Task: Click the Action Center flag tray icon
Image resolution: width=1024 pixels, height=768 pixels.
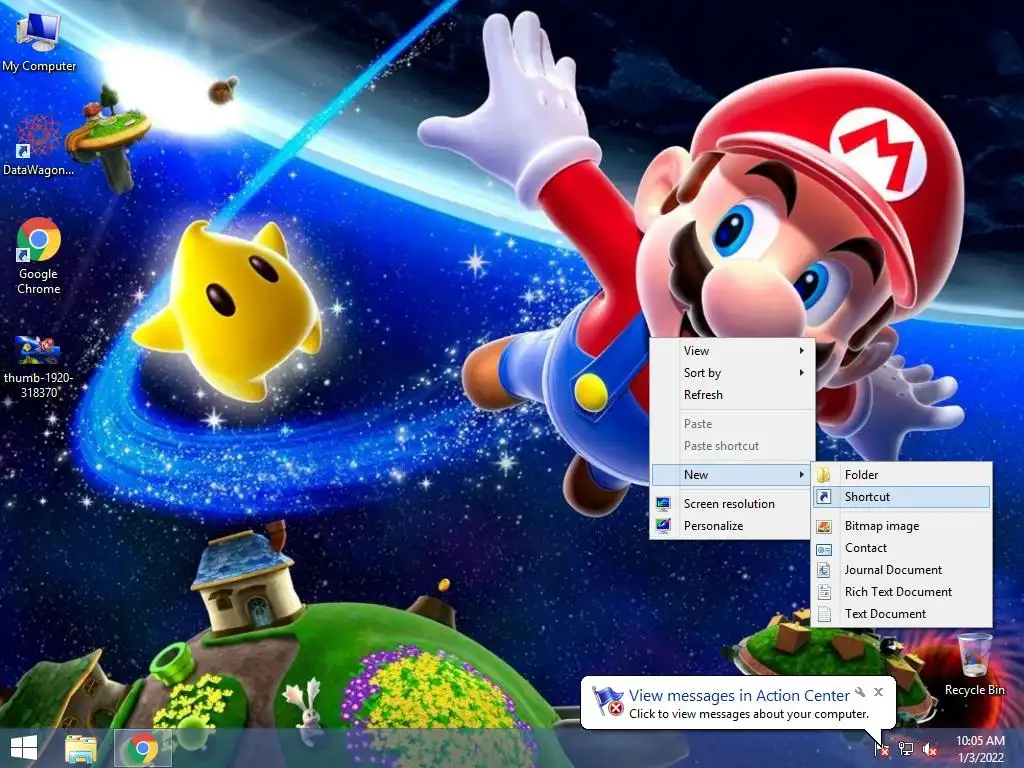Action: (x=882, y=748)
